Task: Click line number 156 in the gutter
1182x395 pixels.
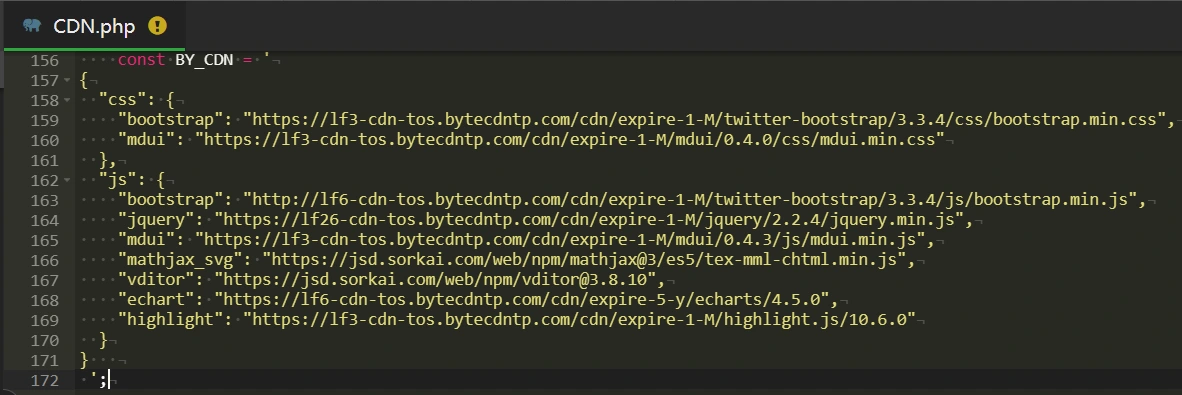Action: [44, 60]
